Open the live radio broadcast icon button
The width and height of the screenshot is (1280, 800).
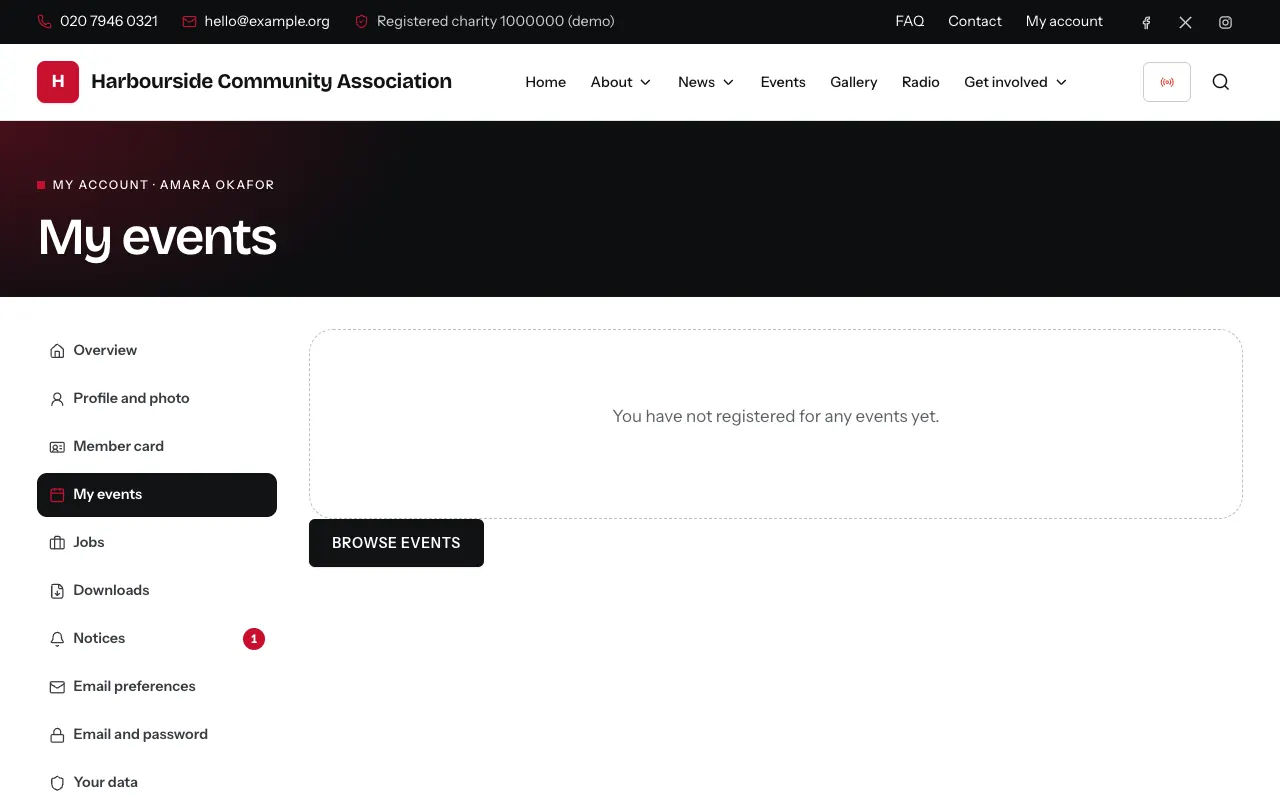1167,82
